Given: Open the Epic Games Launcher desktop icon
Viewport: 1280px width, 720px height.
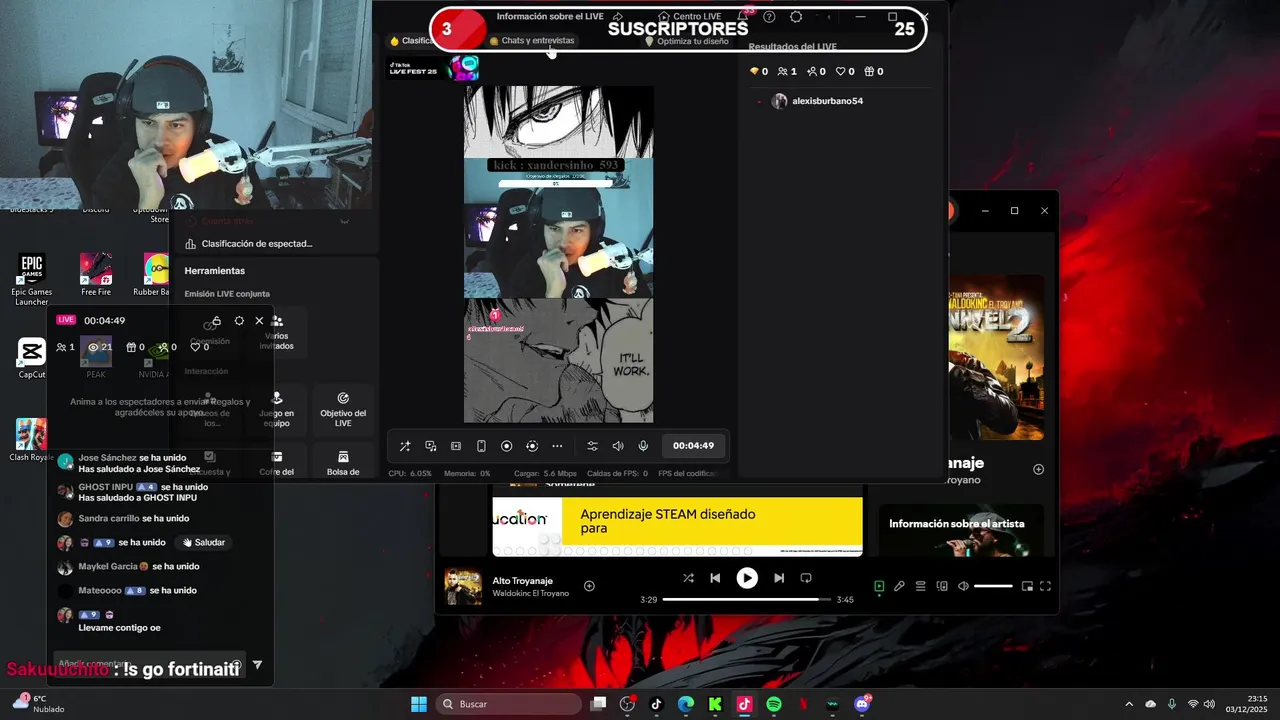Looking at the screenshot, I should (x=32, y=280).
